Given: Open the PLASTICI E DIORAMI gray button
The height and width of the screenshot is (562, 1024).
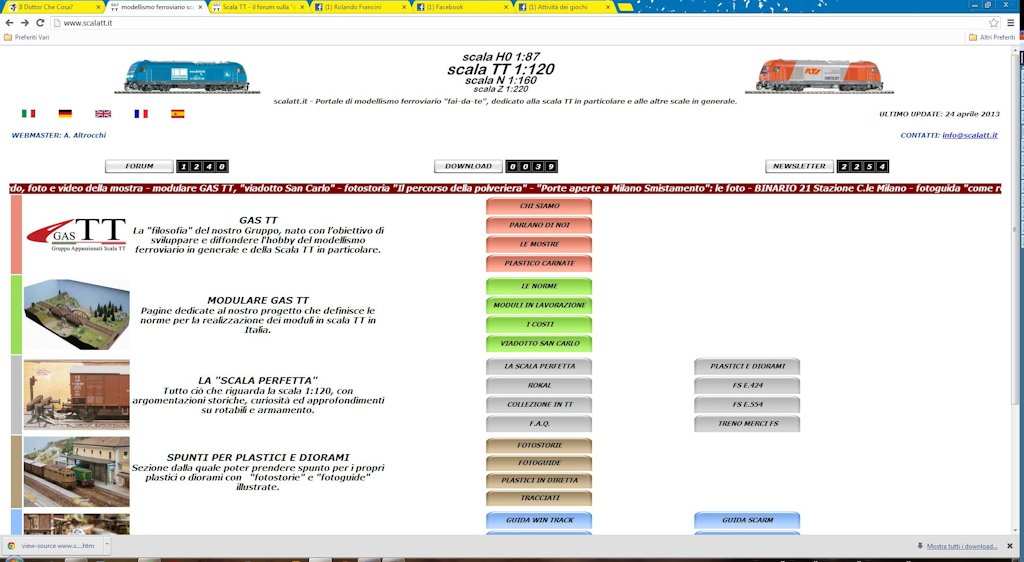Looking at the screenshot, I should (x=747, y=367).
